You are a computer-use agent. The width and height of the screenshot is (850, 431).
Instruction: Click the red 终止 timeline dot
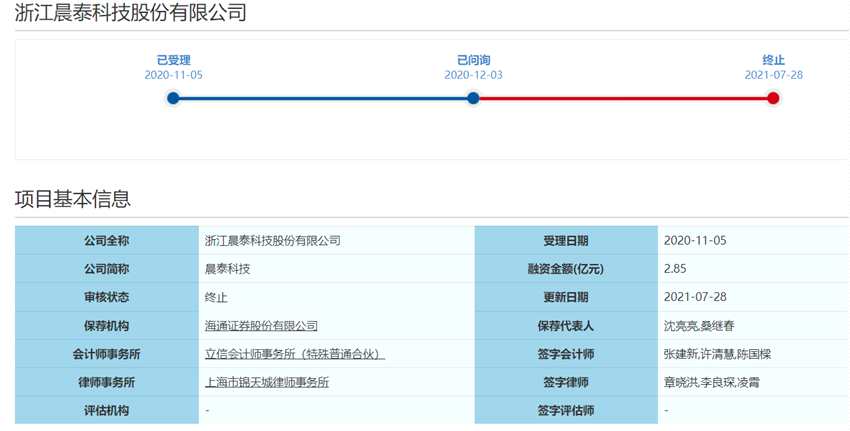[x=774, y=98]
